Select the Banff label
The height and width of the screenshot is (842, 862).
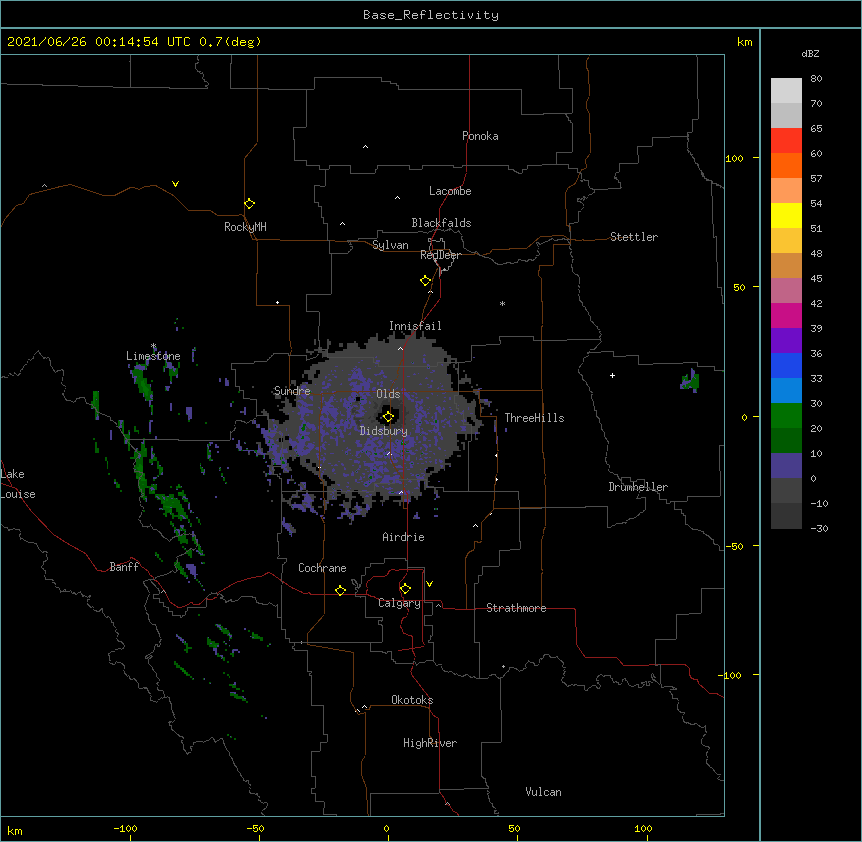(124, 567)
